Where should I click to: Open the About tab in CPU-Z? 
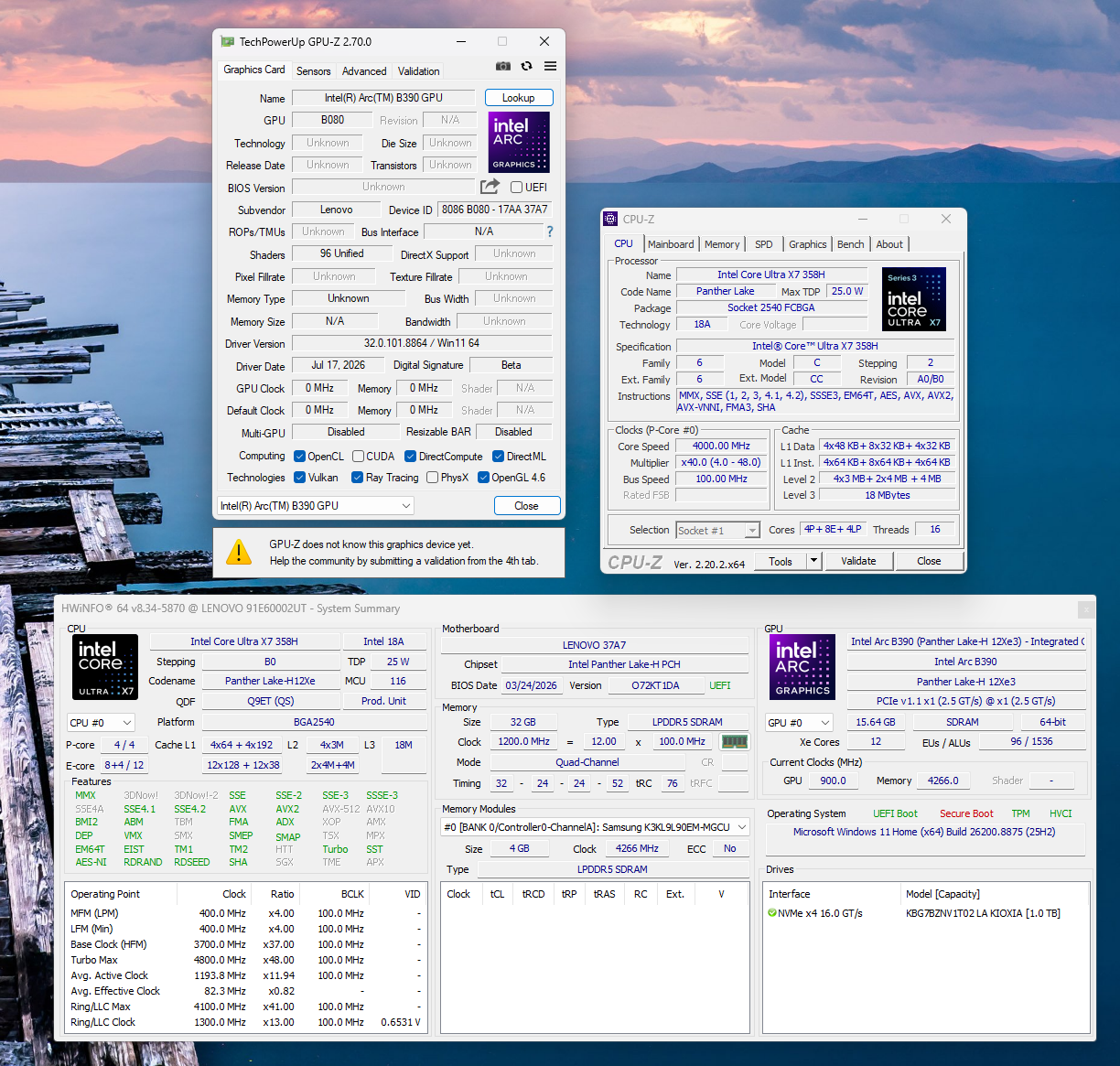pos(889,244)
